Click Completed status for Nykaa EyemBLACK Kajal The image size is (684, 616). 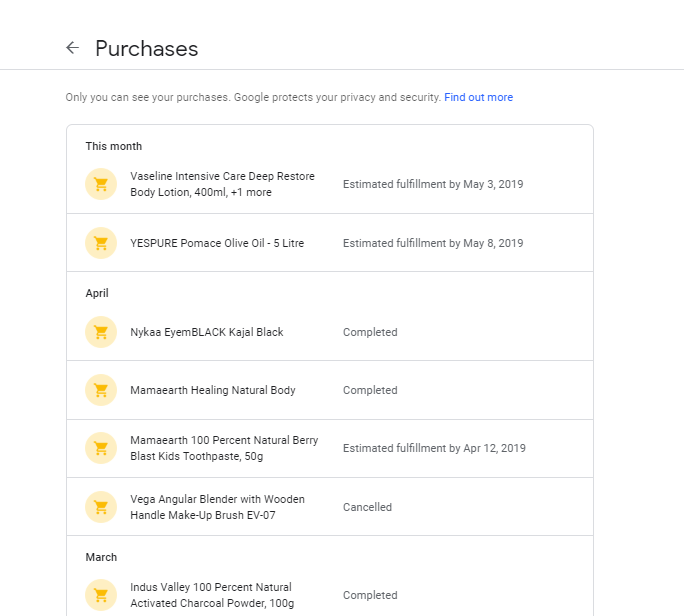370,332
